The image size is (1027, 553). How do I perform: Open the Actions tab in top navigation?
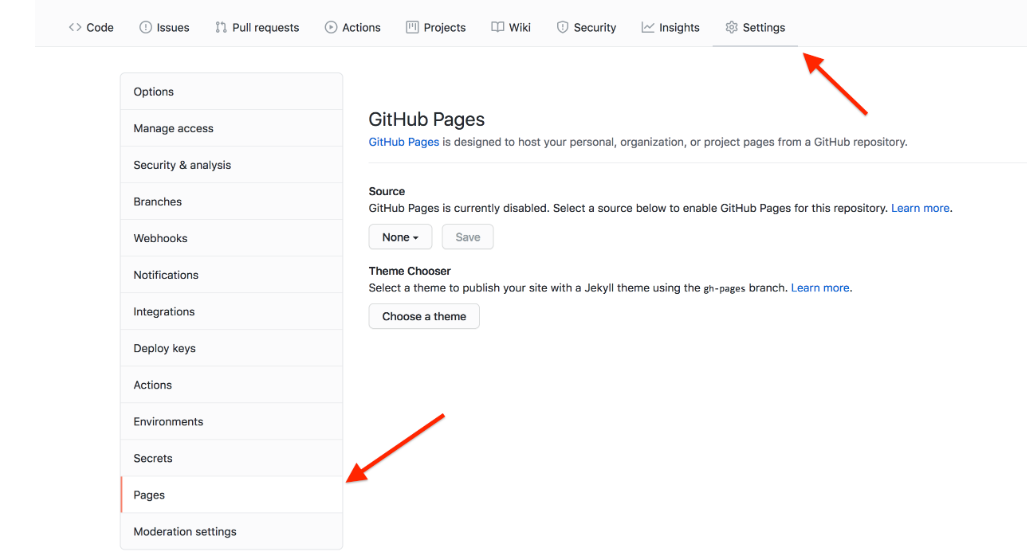(352, 28)
